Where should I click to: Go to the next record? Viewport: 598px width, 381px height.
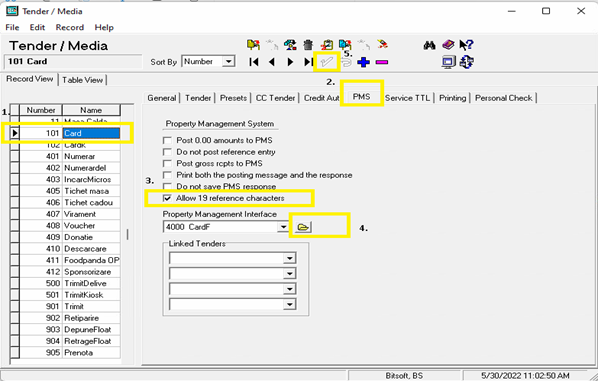[290, 62]
